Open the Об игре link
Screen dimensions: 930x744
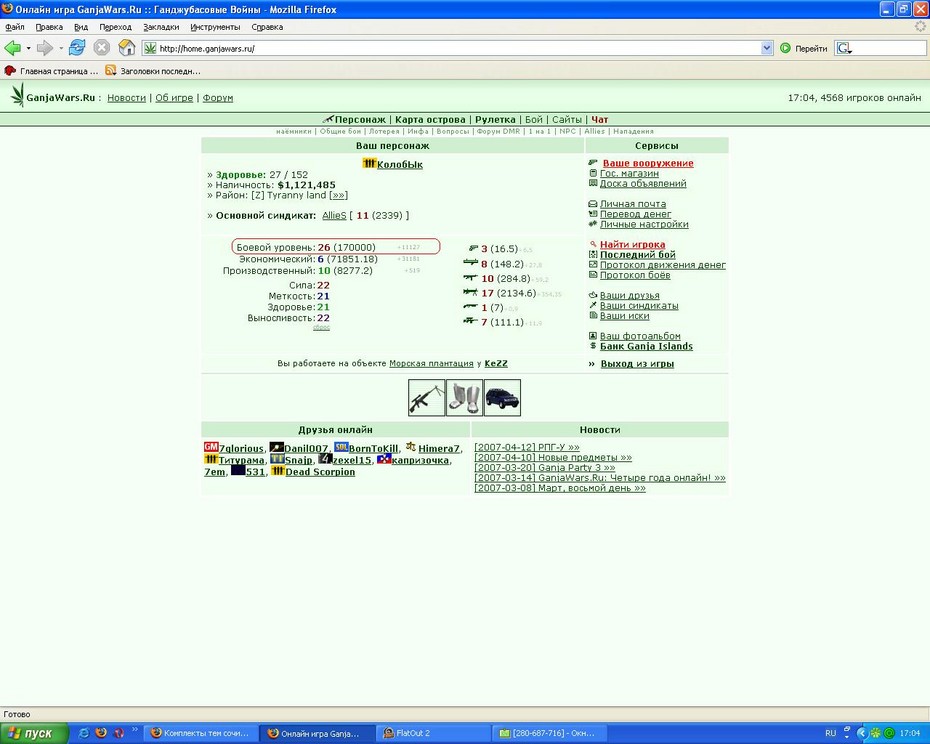pos(174,98)
